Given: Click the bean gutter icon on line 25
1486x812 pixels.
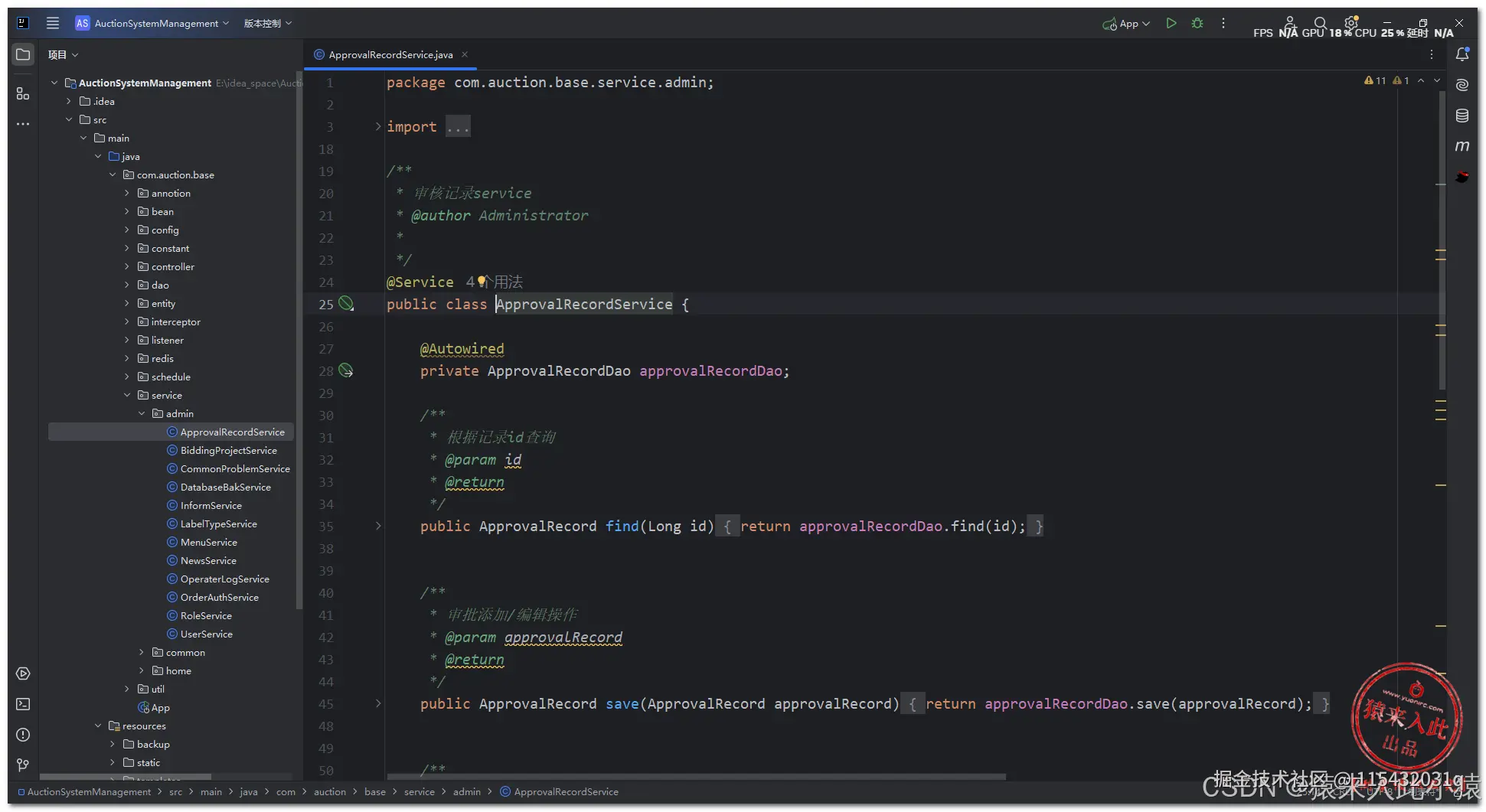Looking at the screenshot, I should coord(346,304).
